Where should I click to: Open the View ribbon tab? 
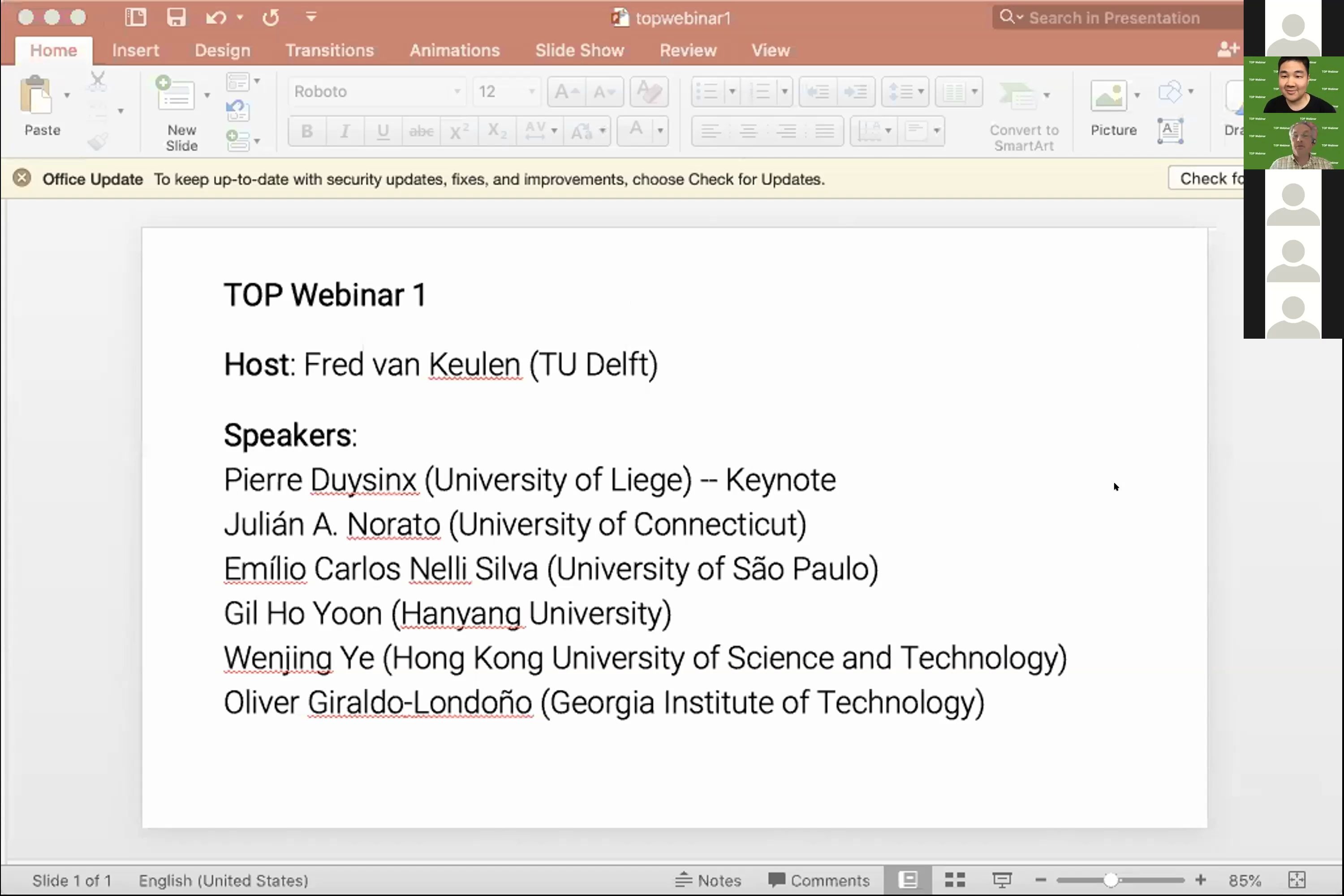point(770,50)
